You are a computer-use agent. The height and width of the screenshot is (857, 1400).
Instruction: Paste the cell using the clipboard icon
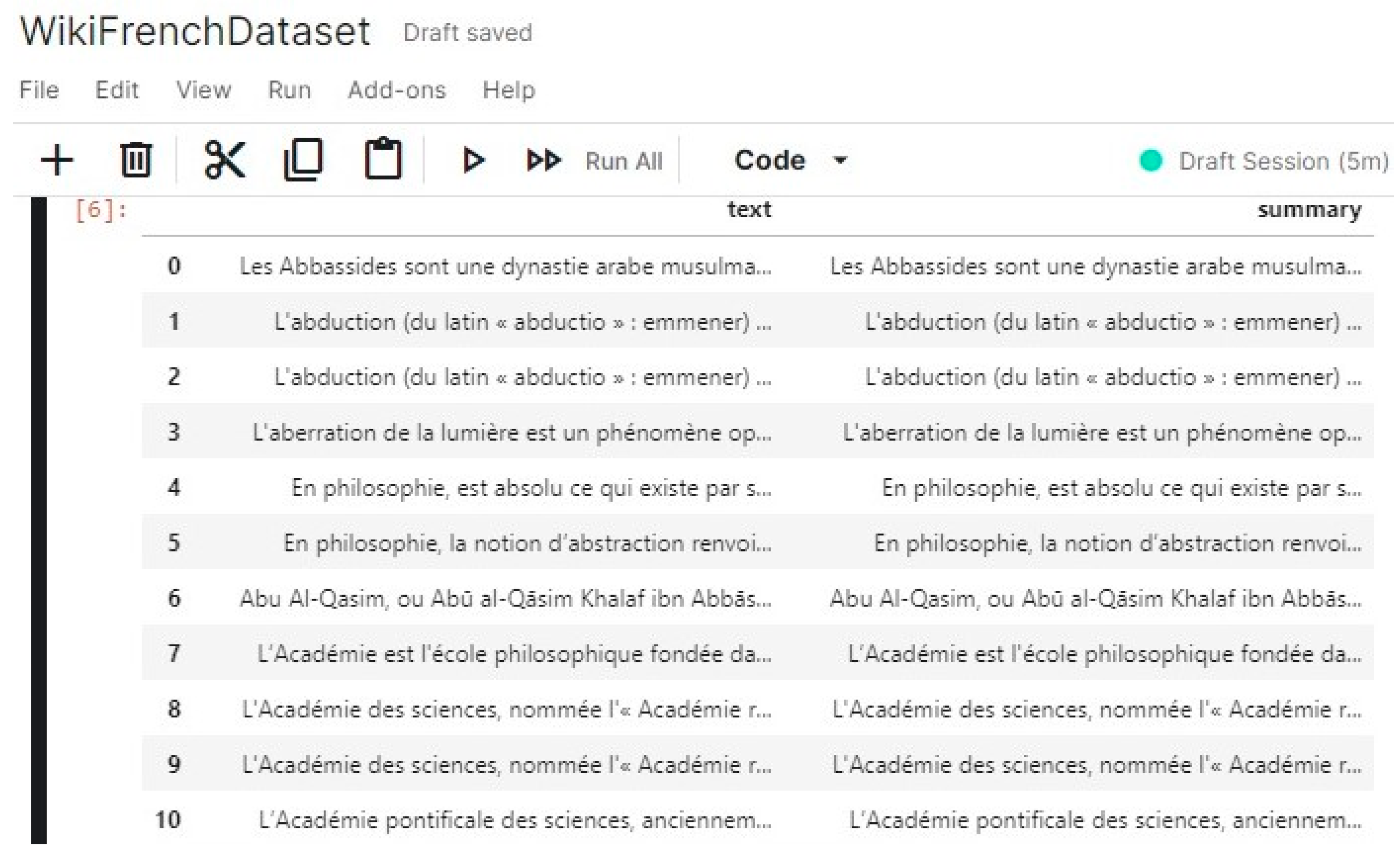coord(383,160)
